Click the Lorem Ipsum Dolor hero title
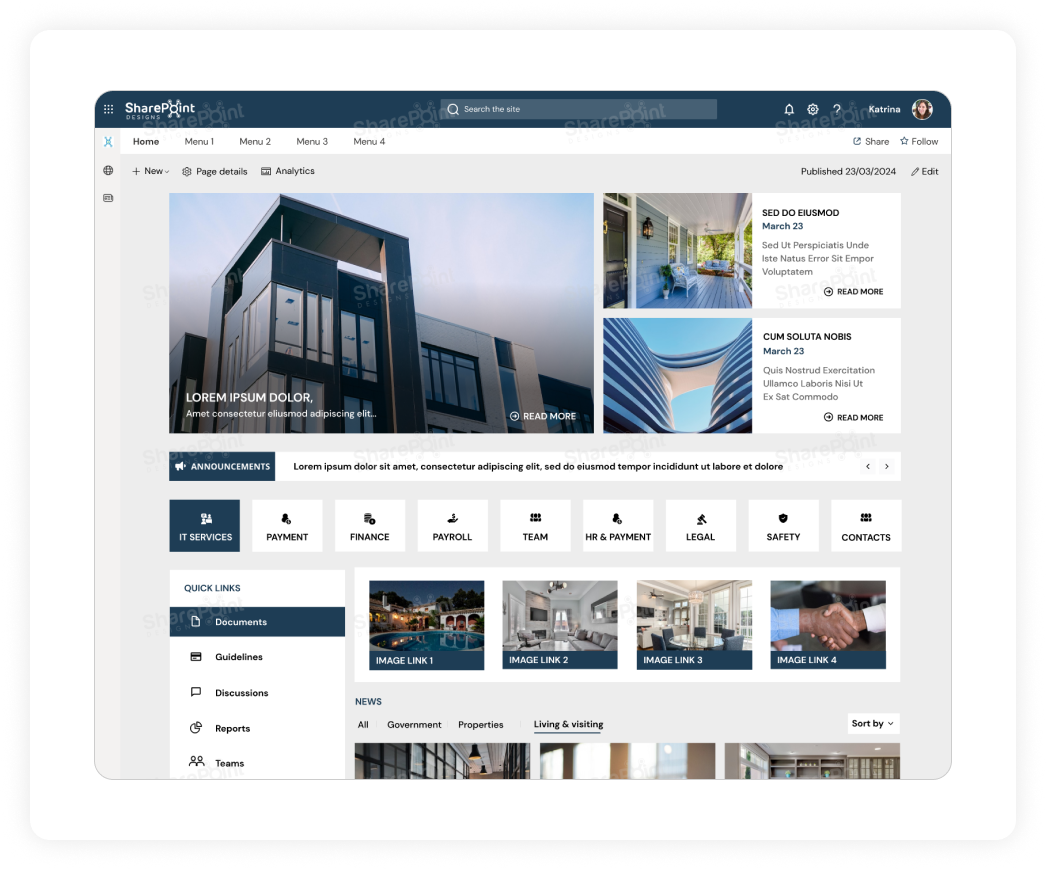Viewport: 1046px width, 870px height. pyautogui.click(x=249, y=398)
